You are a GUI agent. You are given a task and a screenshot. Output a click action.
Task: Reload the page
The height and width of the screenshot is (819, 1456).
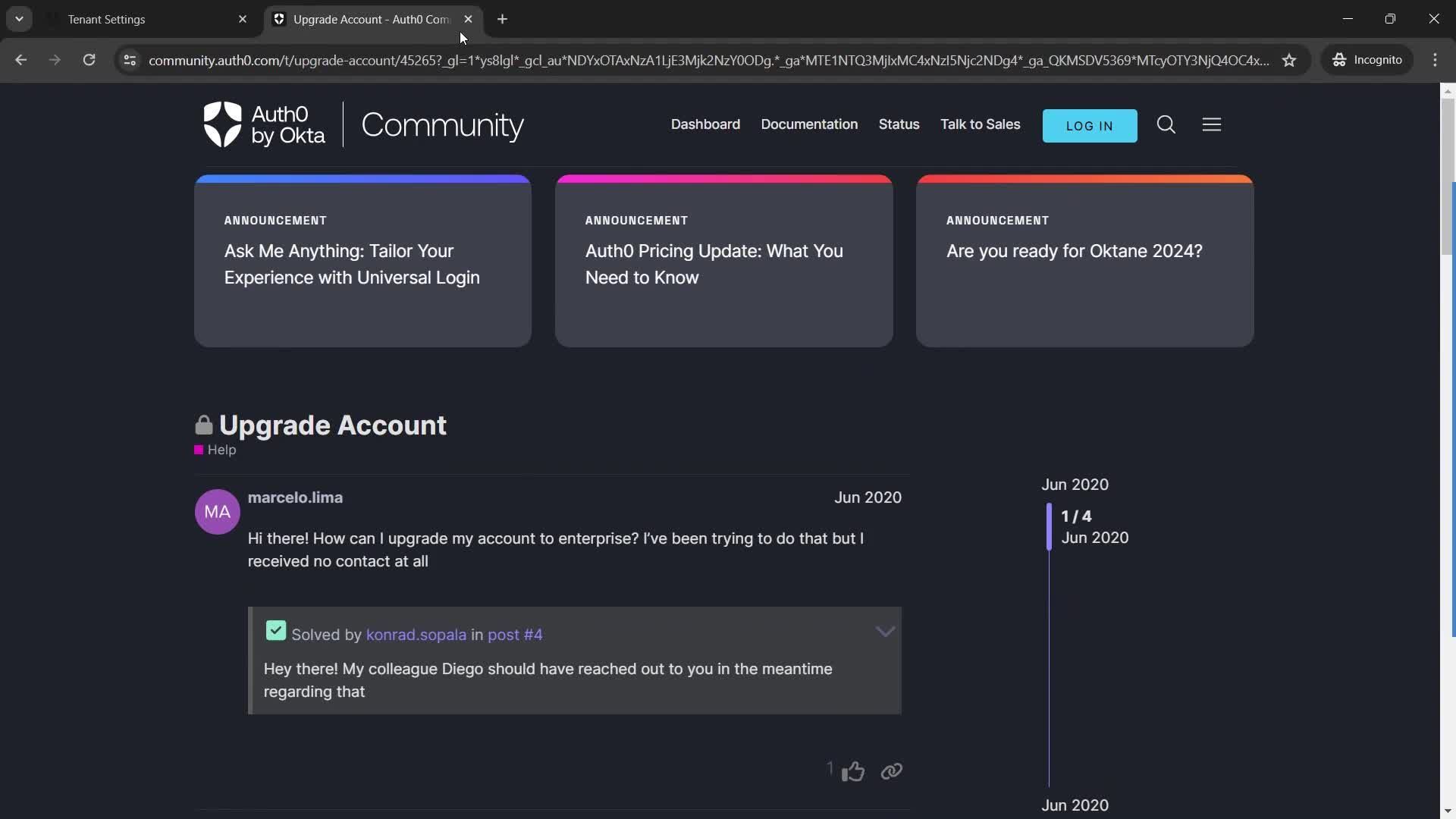pyautogui.click(x=89, y=60)
